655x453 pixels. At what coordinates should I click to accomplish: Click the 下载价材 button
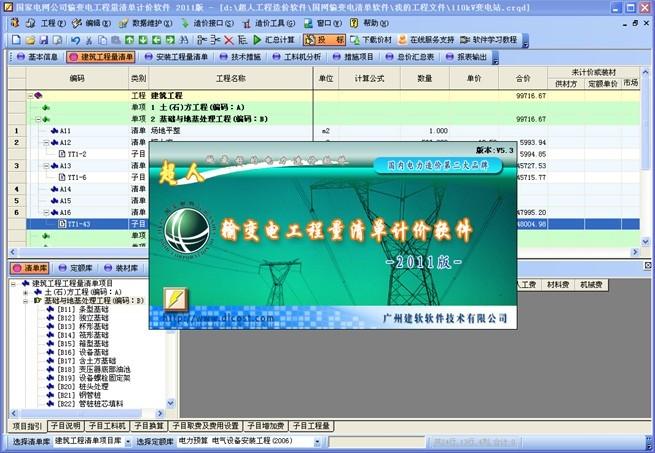tap(371, 40)
